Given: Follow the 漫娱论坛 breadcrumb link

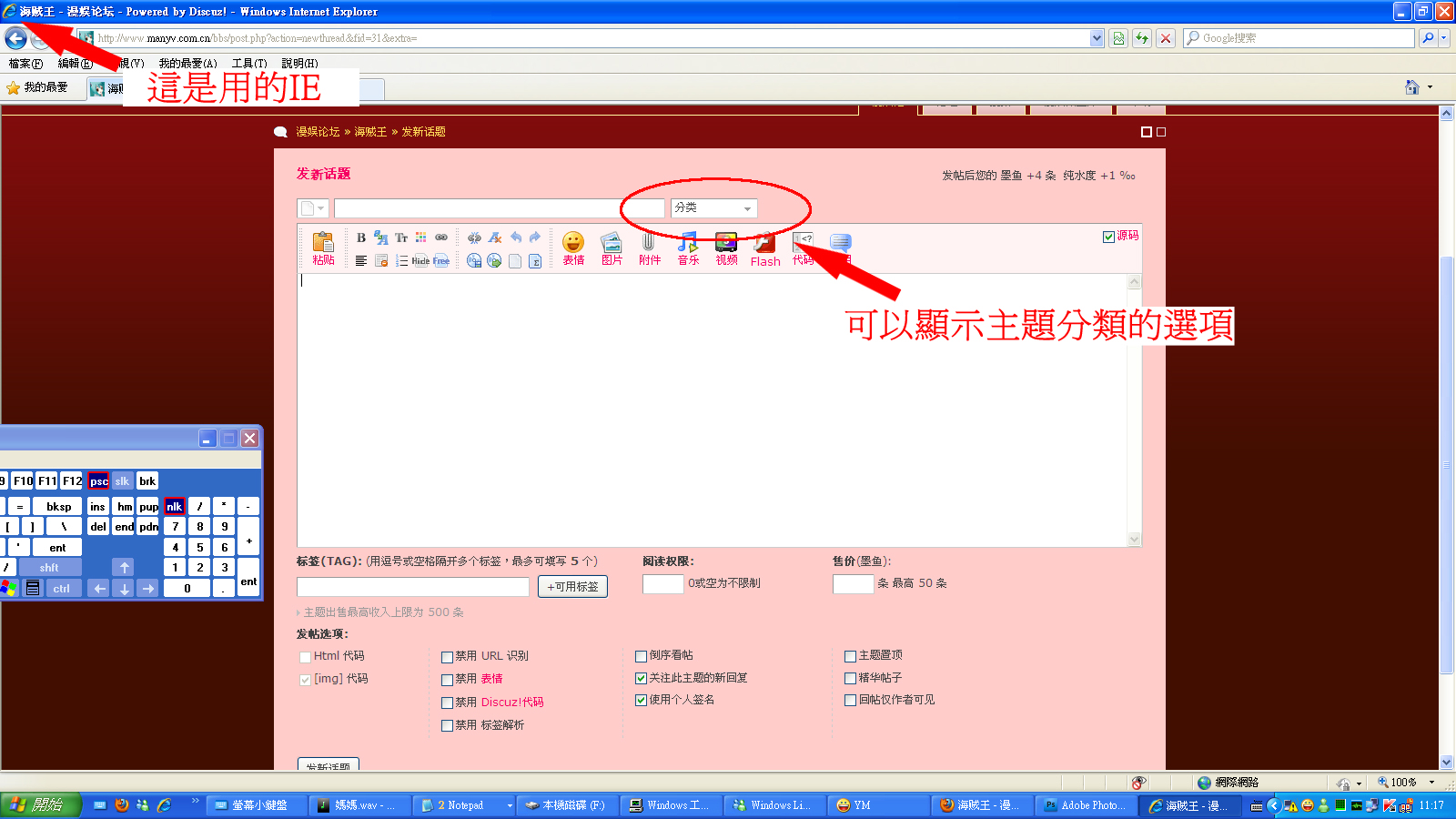Looking at the screenshot, I should pos(318,132).
